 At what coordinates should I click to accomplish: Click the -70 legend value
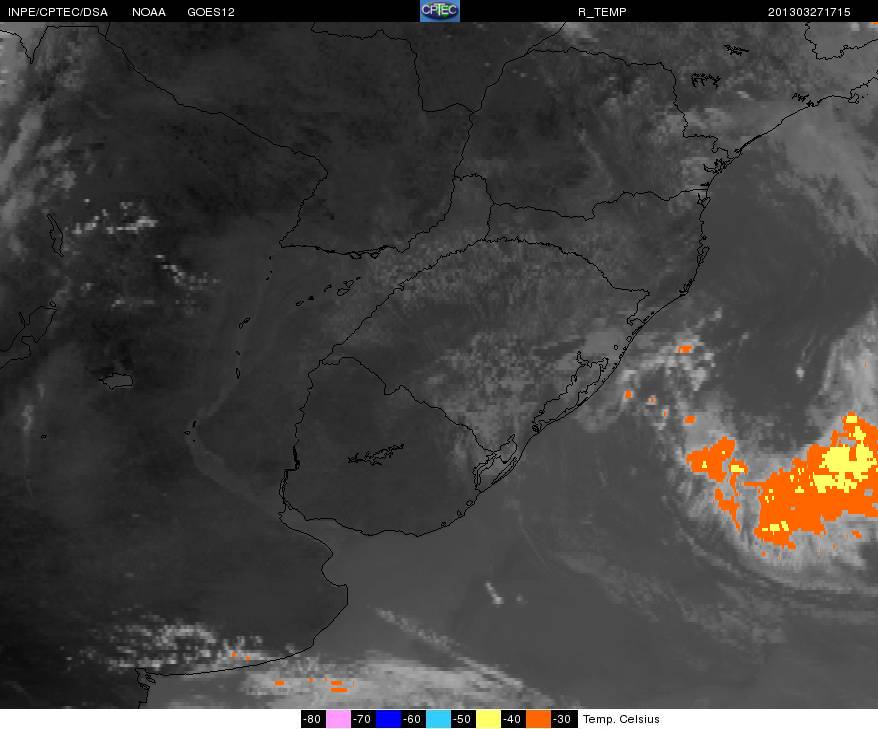(363, 719)
